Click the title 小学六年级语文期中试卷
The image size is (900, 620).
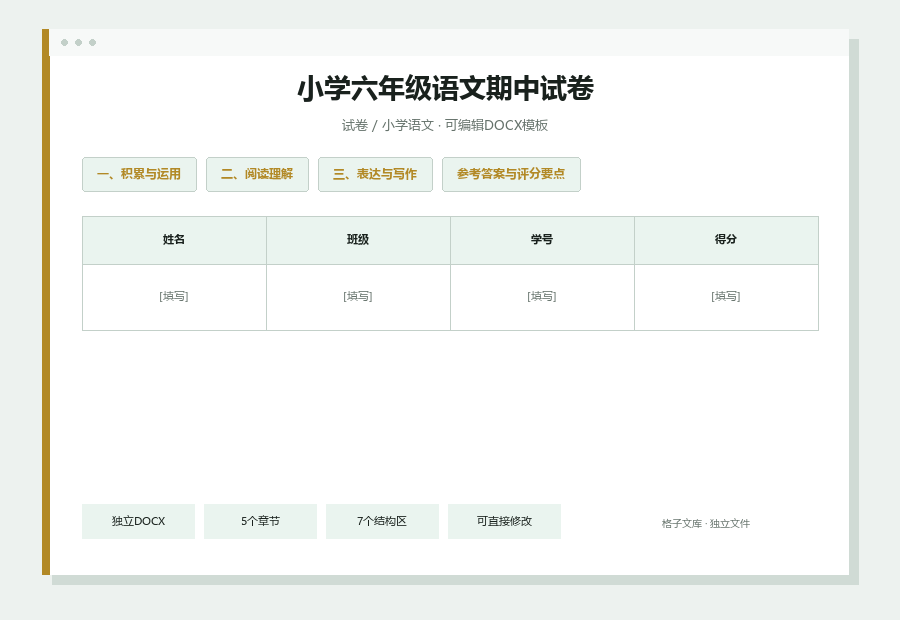pyautogui.click(x=445, y=89)
